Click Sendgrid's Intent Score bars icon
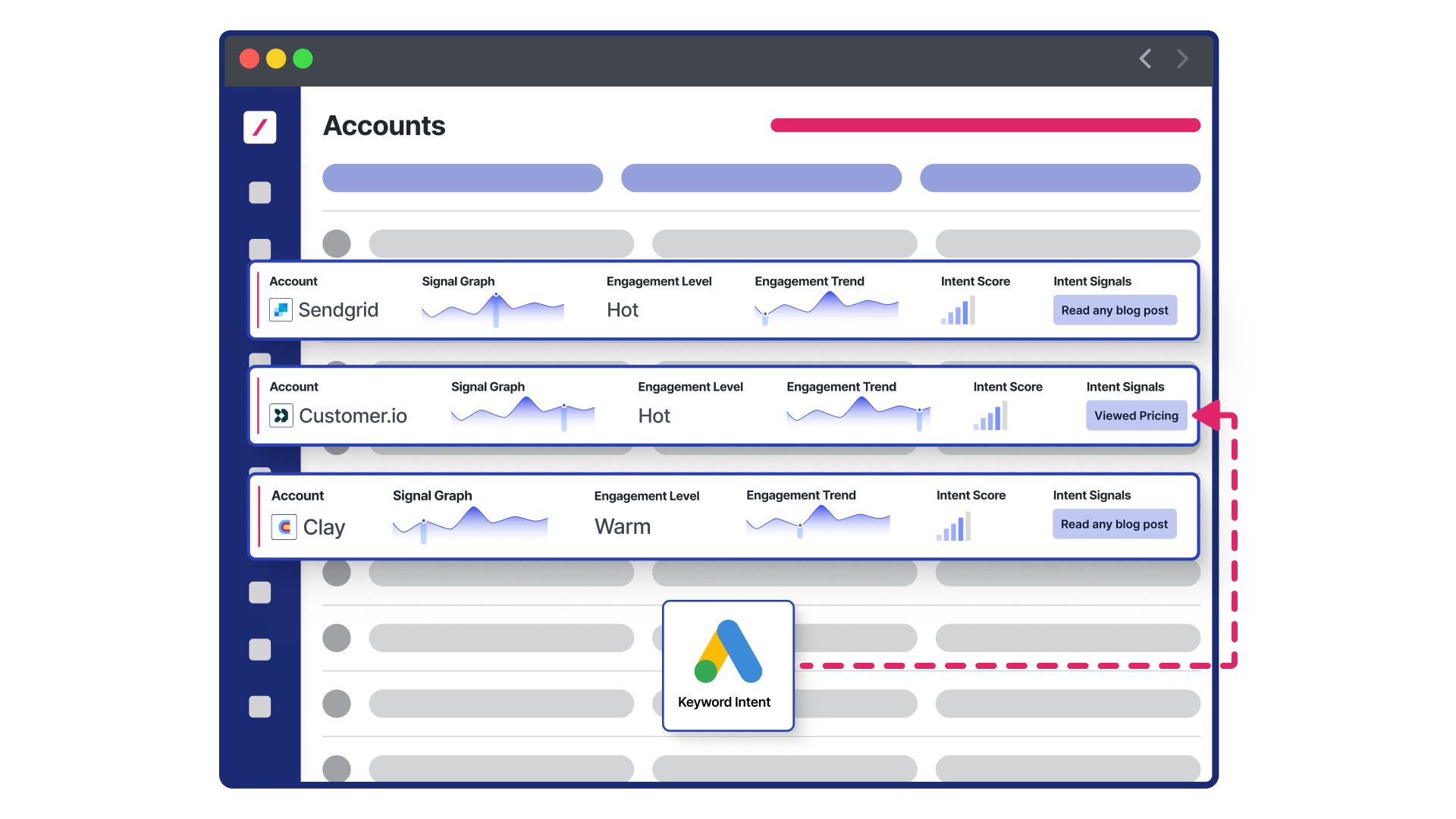 point(958,311)
